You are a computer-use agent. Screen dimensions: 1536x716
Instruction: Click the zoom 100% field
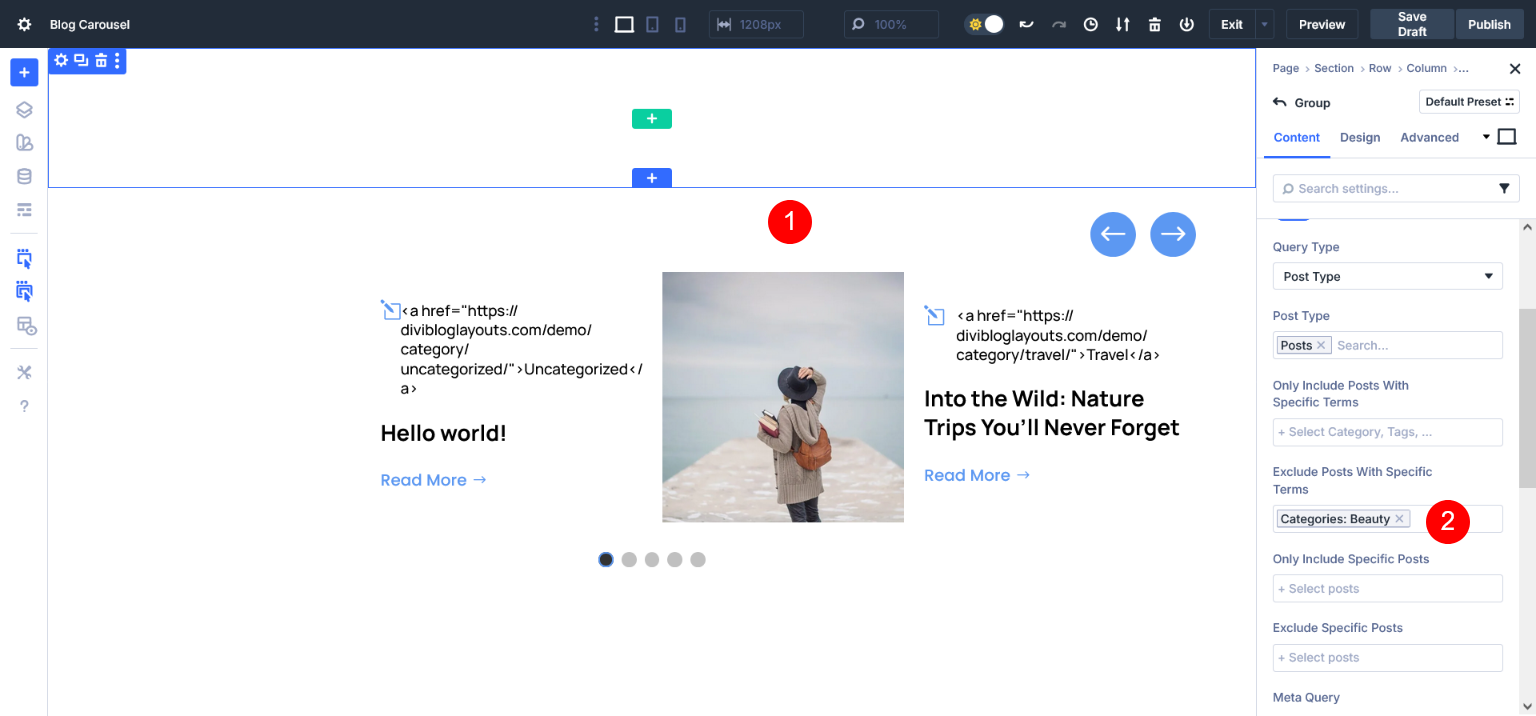[x=891, y=24]
